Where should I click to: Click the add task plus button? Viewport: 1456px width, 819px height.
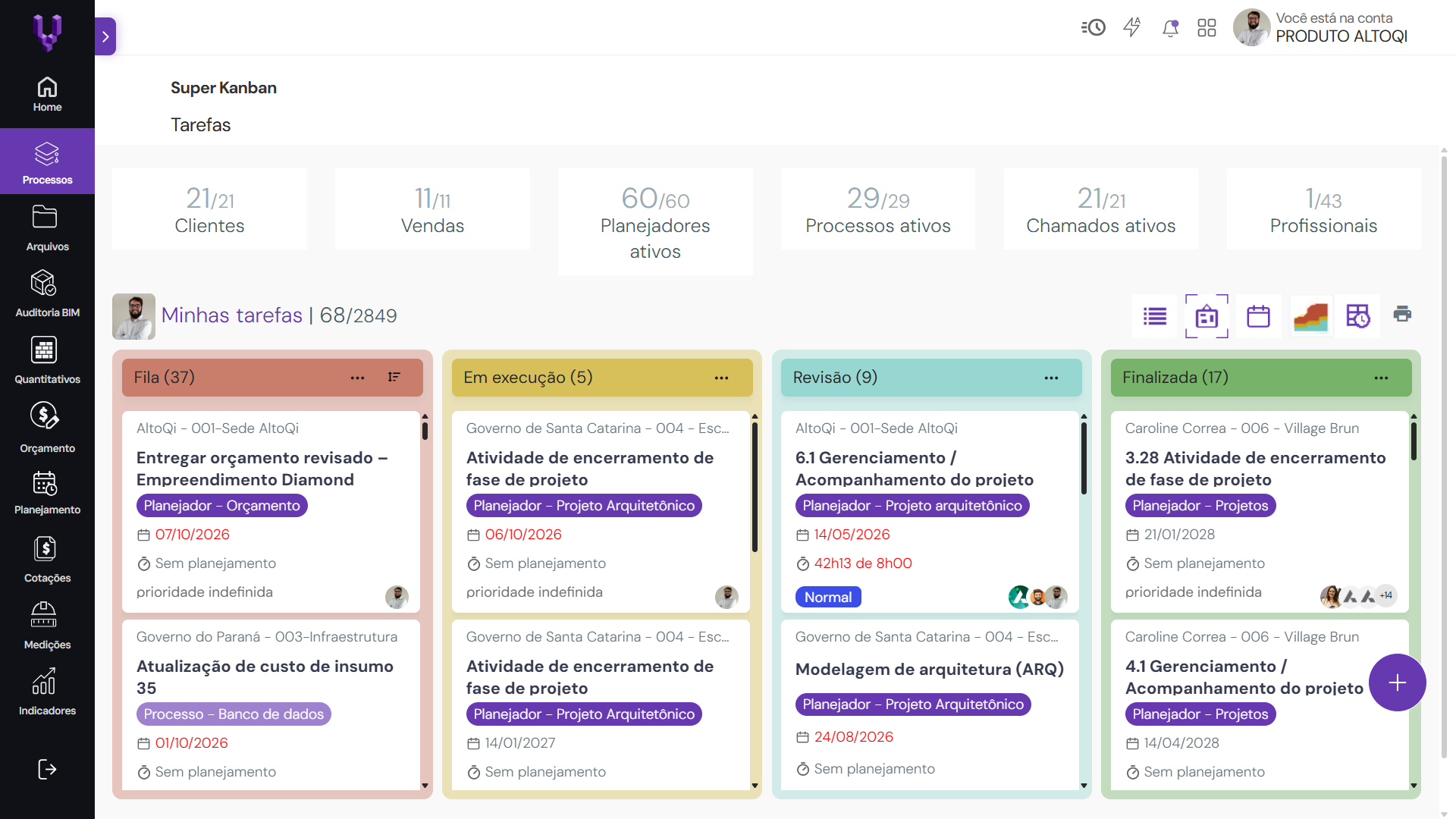[x=1397, y=682]
